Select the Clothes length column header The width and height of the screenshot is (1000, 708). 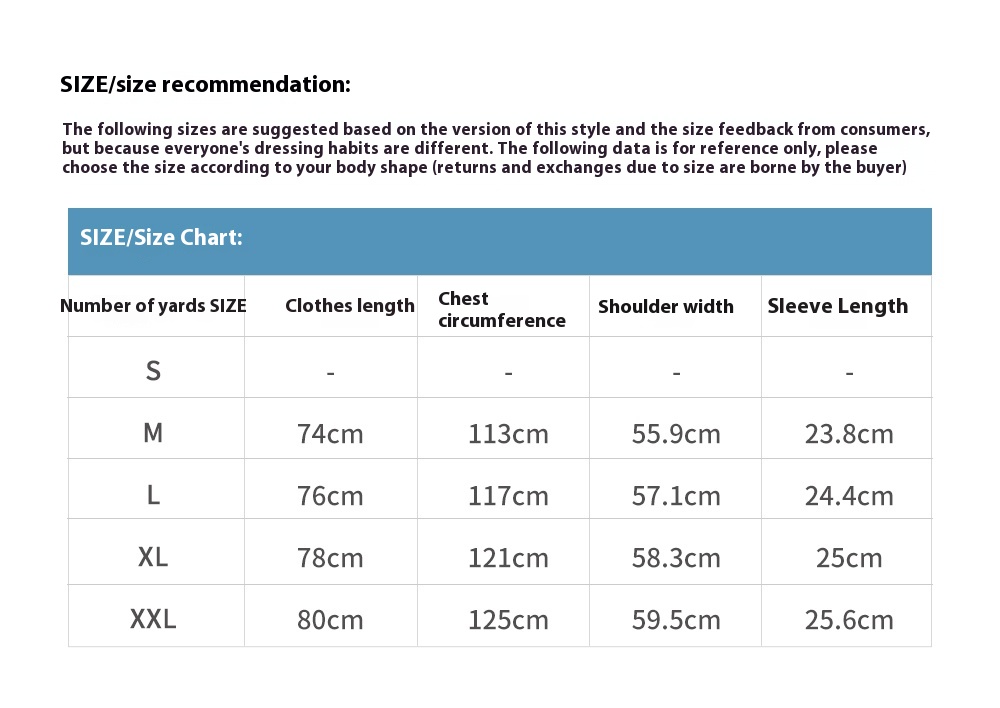(349, 306)
